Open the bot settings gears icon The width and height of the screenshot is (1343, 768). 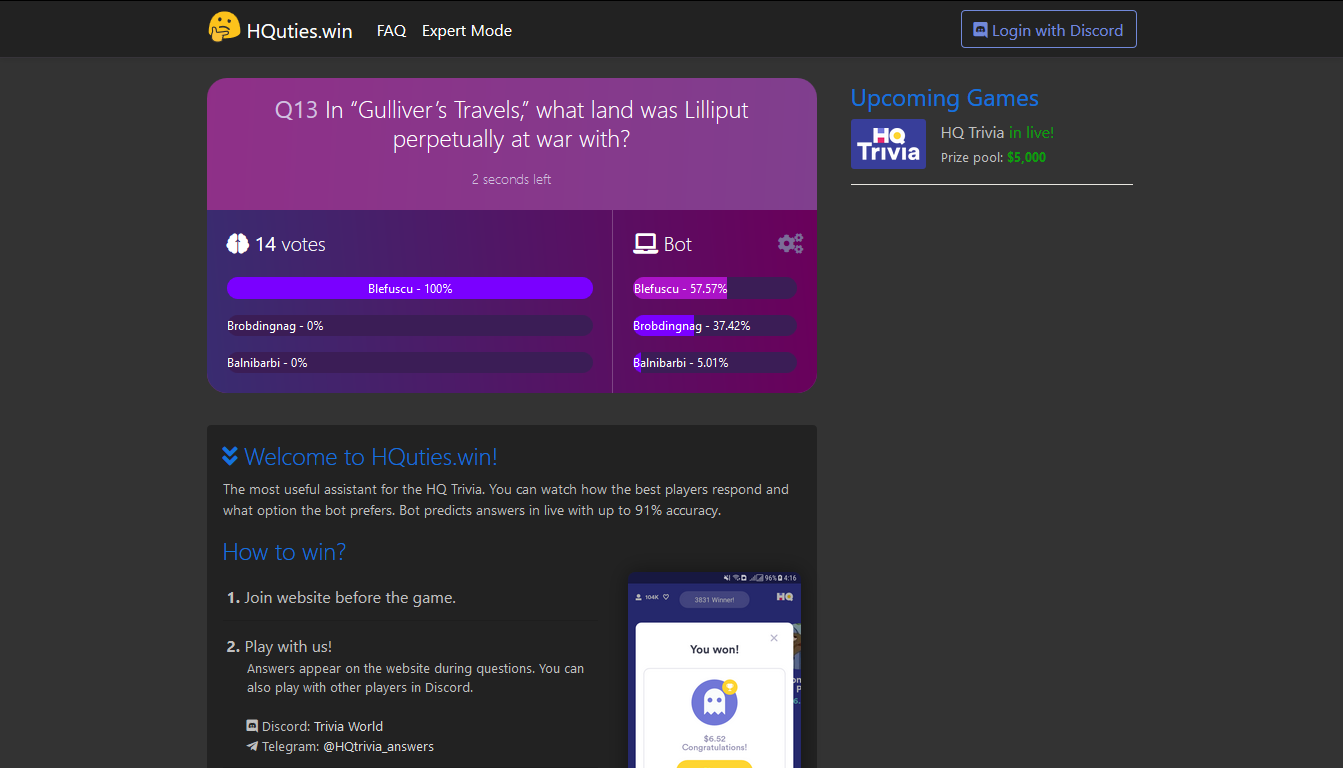(x=790, y=243)
